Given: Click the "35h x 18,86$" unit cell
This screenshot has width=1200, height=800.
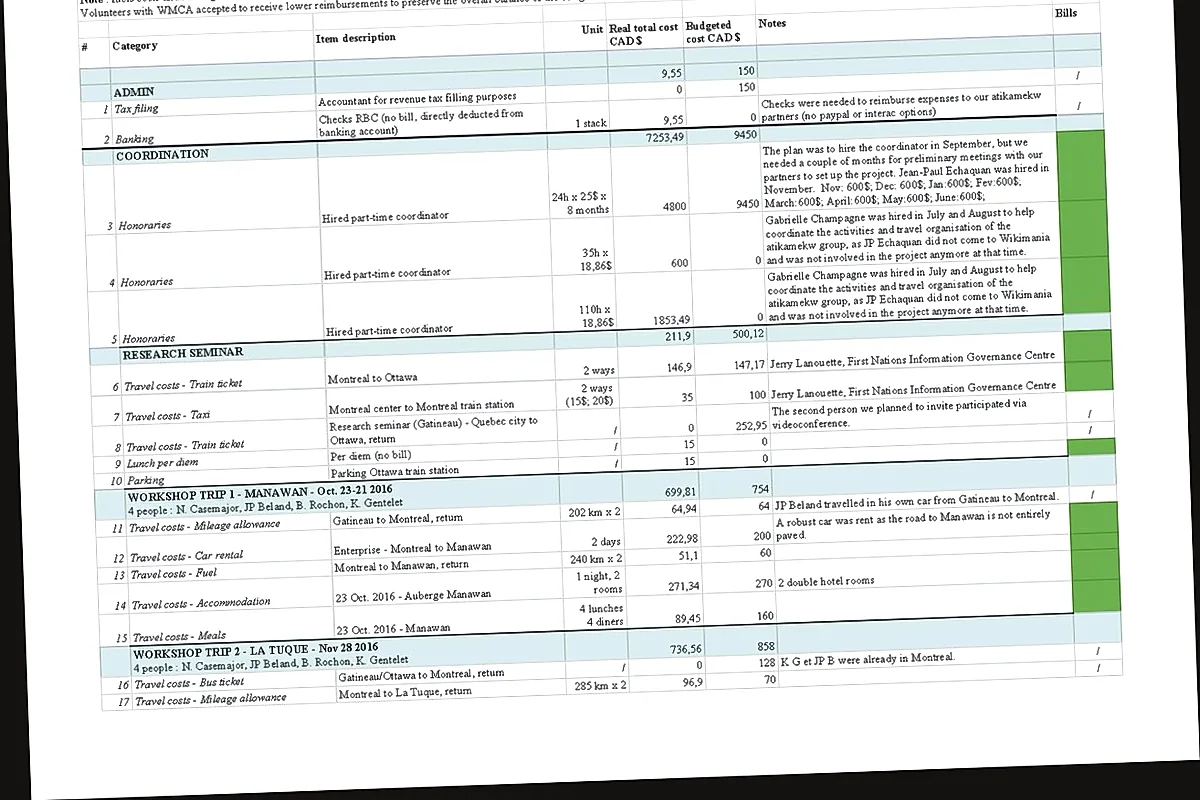Looking at the screenshot, I should coord(598,260).
